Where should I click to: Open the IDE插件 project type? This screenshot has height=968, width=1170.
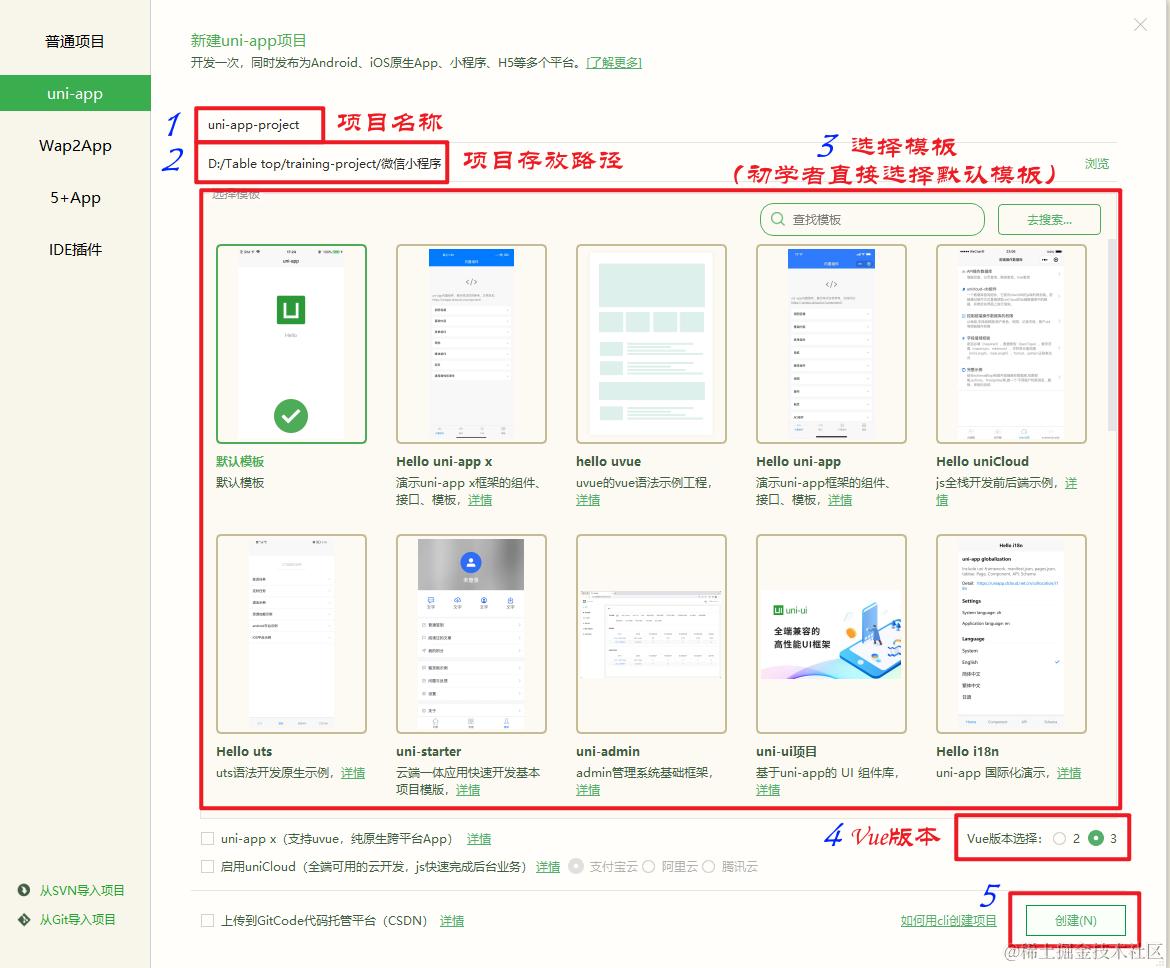(x=75, y=250)
